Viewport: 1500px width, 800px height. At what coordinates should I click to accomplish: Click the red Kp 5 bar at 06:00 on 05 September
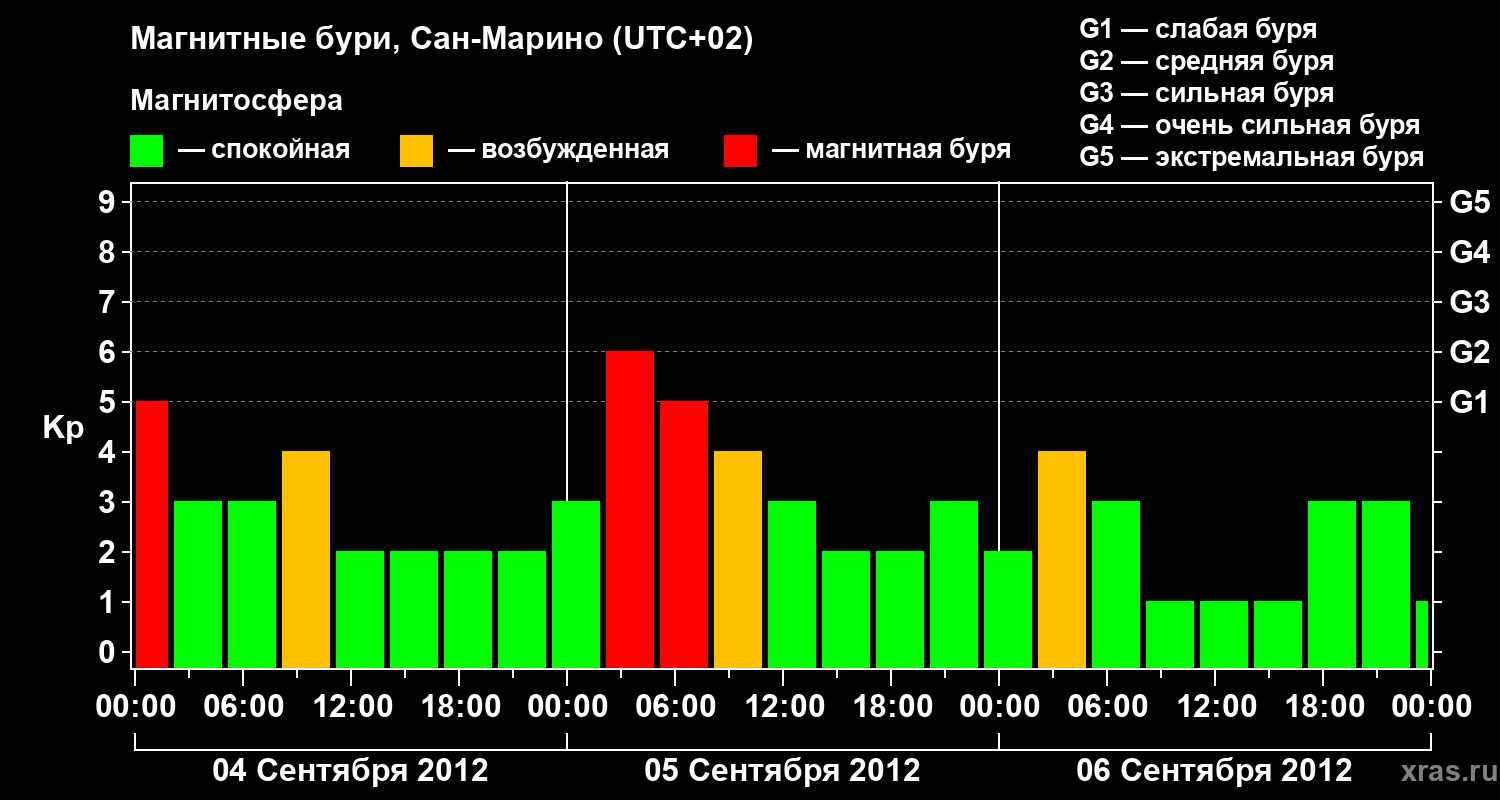[684, 535]
